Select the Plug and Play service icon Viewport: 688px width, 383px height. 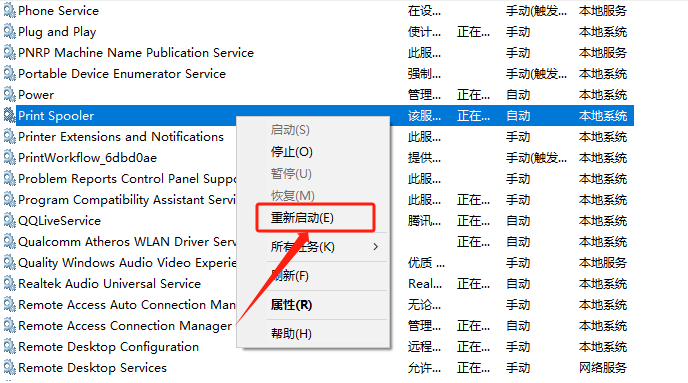(x=9, y=32)
